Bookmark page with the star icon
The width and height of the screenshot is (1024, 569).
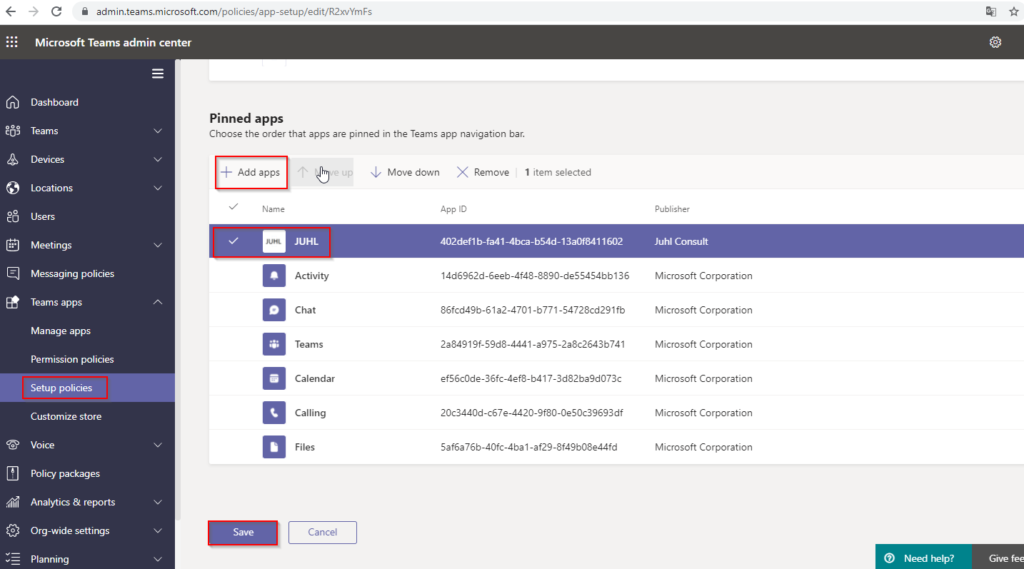click(1014, 12)
